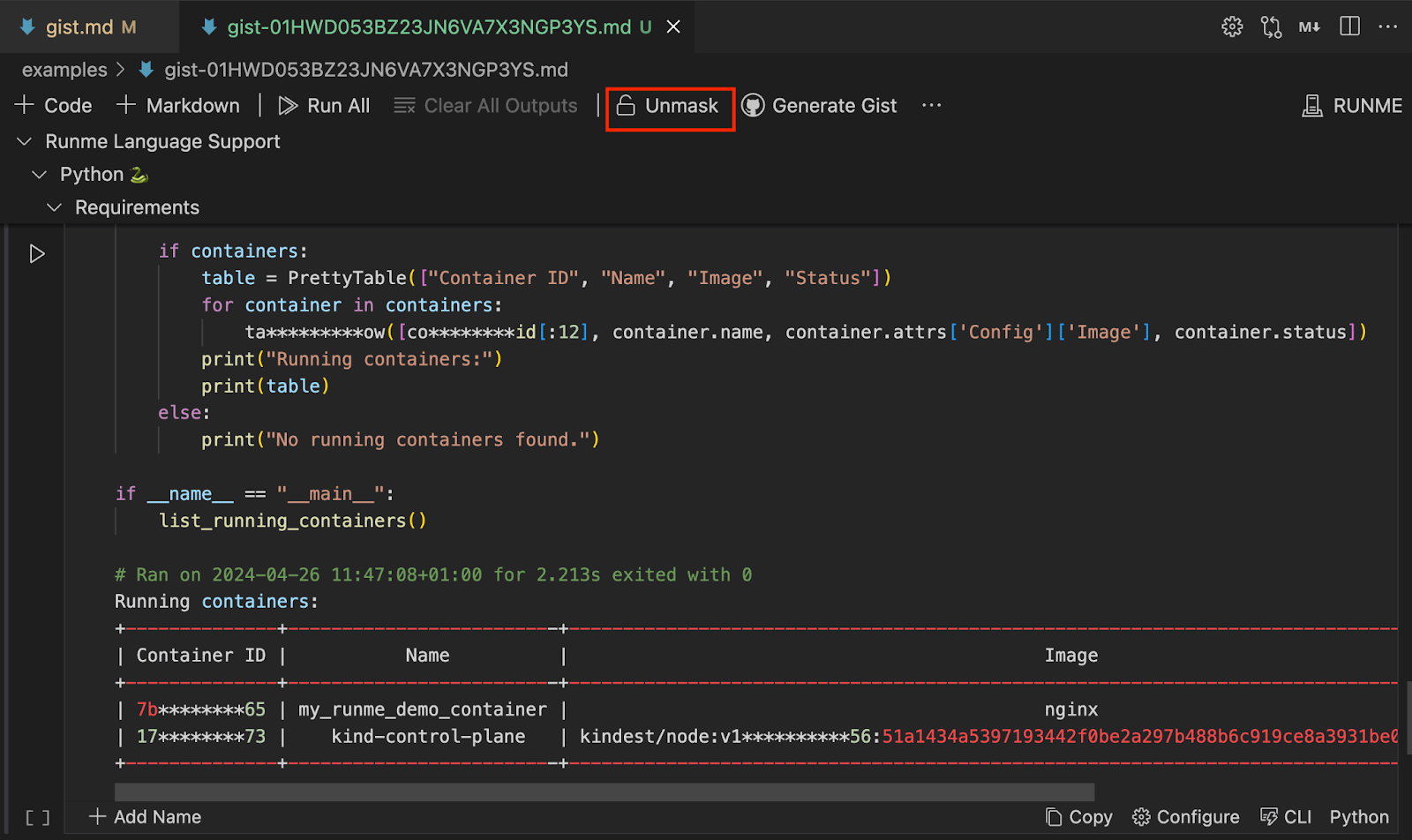Click Run All in the notebook toolbar
The image size is (1412, 840).
(x=324, y=106)
